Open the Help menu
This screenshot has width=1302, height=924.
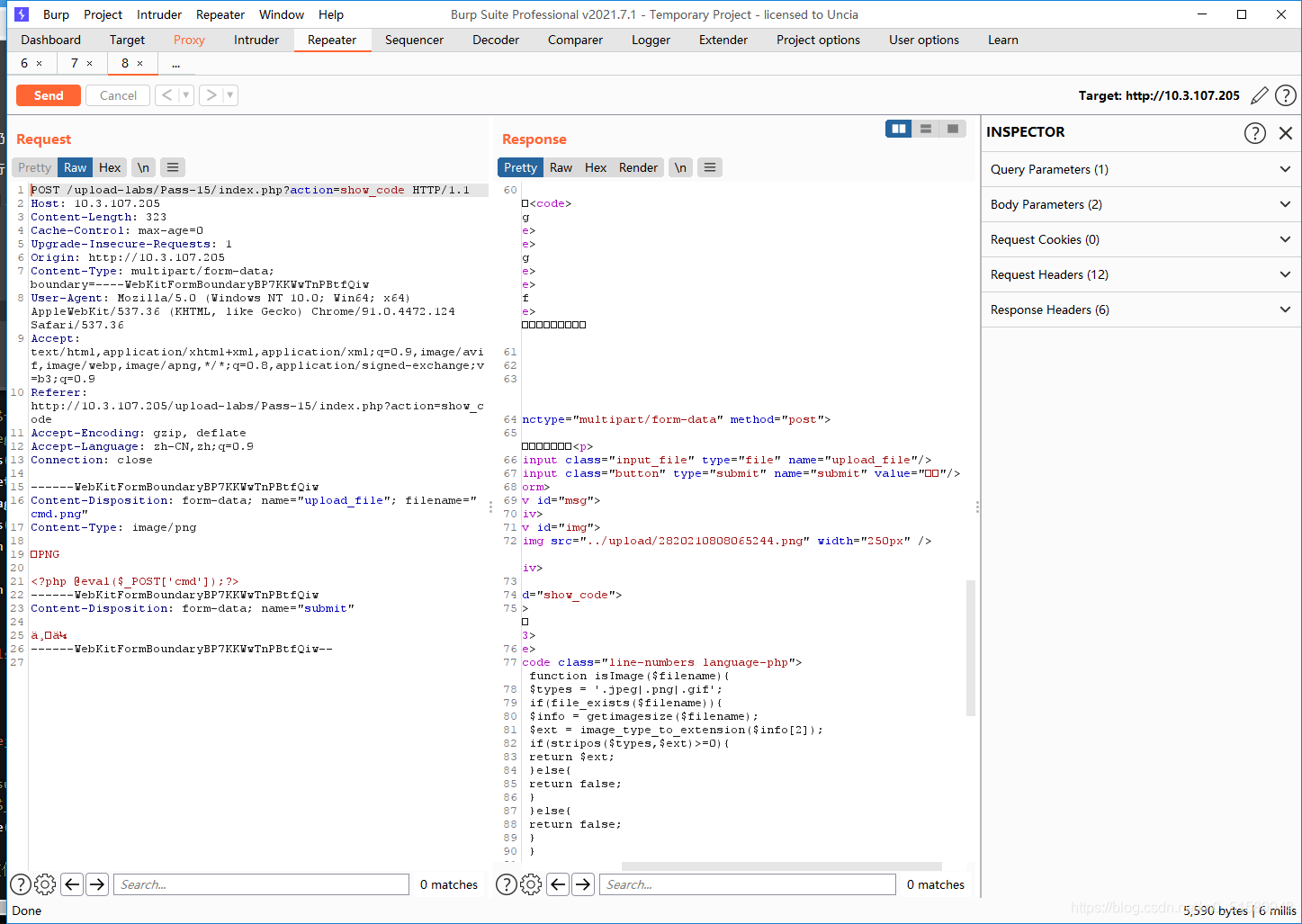tap(331, 14)
